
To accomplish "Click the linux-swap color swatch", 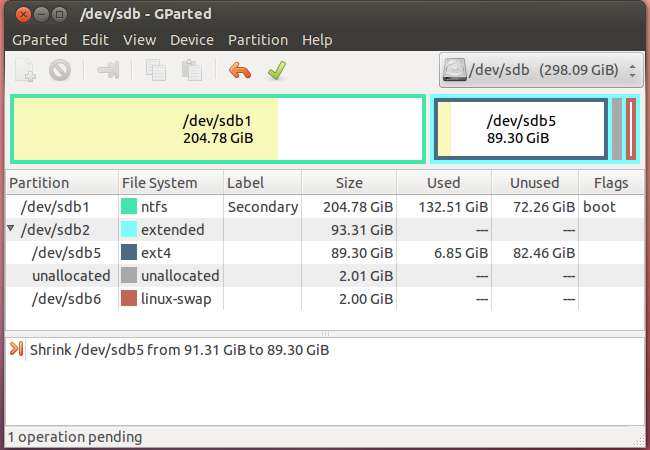I will pos(129,299).
